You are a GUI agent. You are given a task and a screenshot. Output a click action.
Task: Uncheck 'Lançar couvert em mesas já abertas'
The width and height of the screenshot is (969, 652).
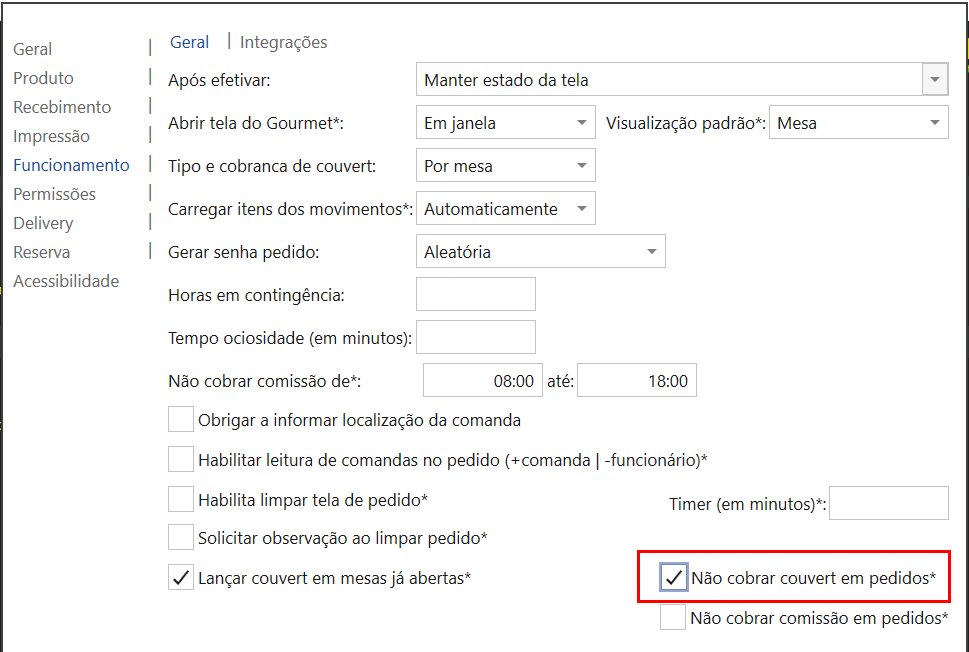(181, 578)
